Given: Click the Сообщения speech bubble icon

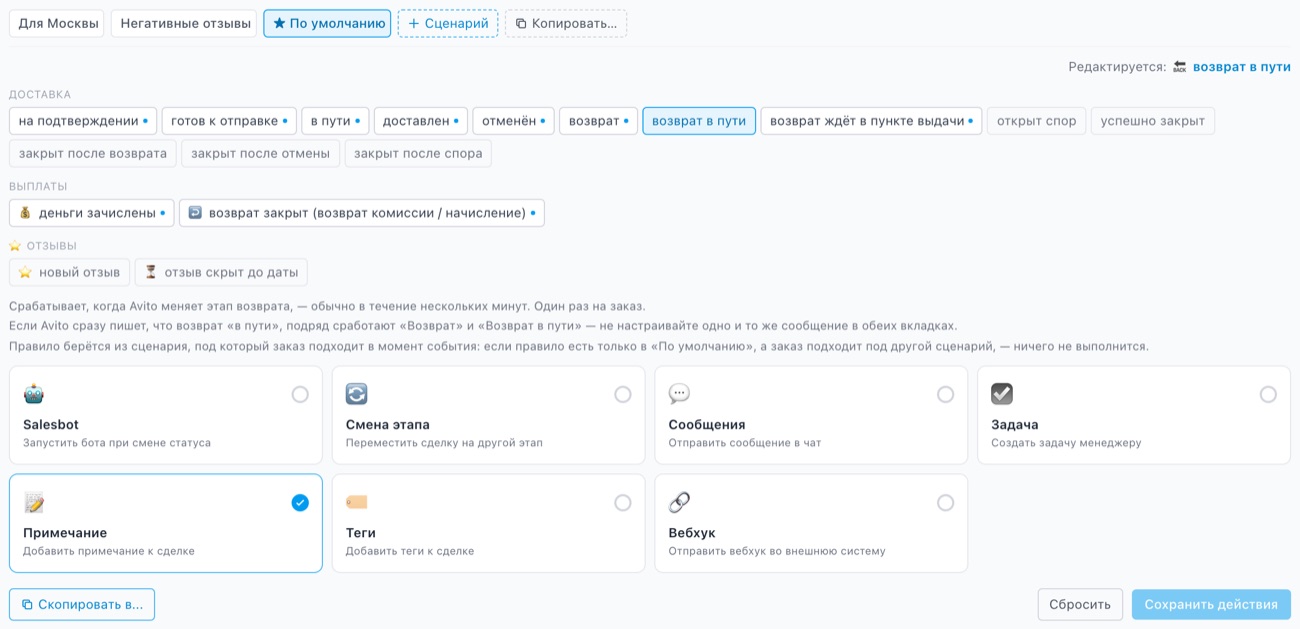Looking at the screenshot, I should [680, 394].
